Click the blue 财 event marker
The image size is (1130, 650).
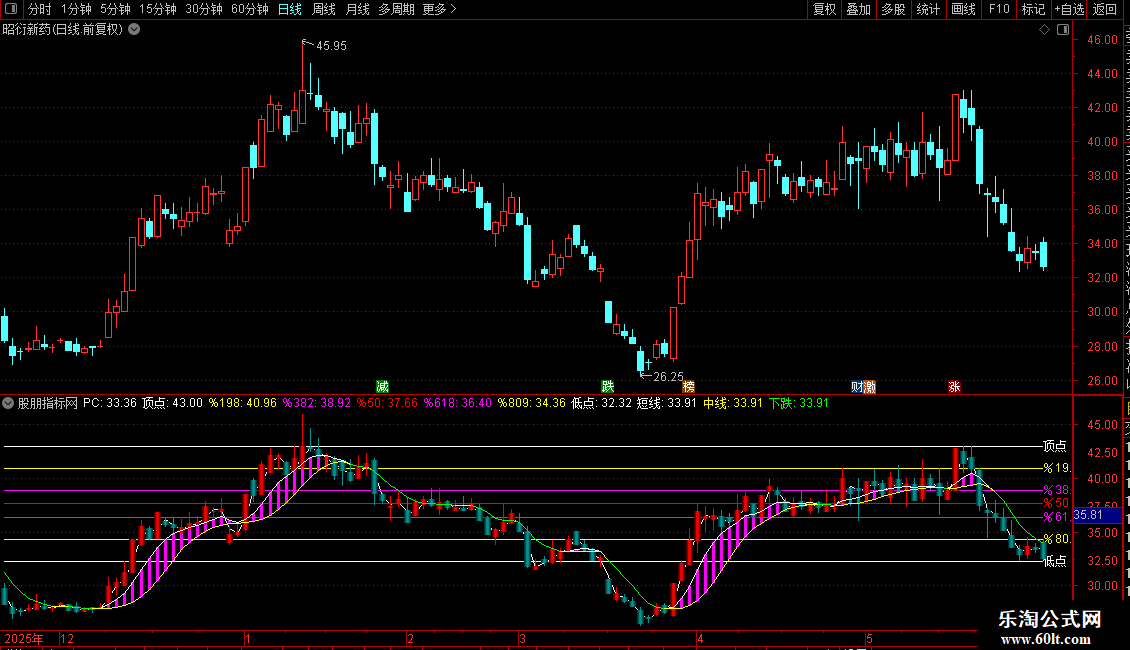point(857,387)
